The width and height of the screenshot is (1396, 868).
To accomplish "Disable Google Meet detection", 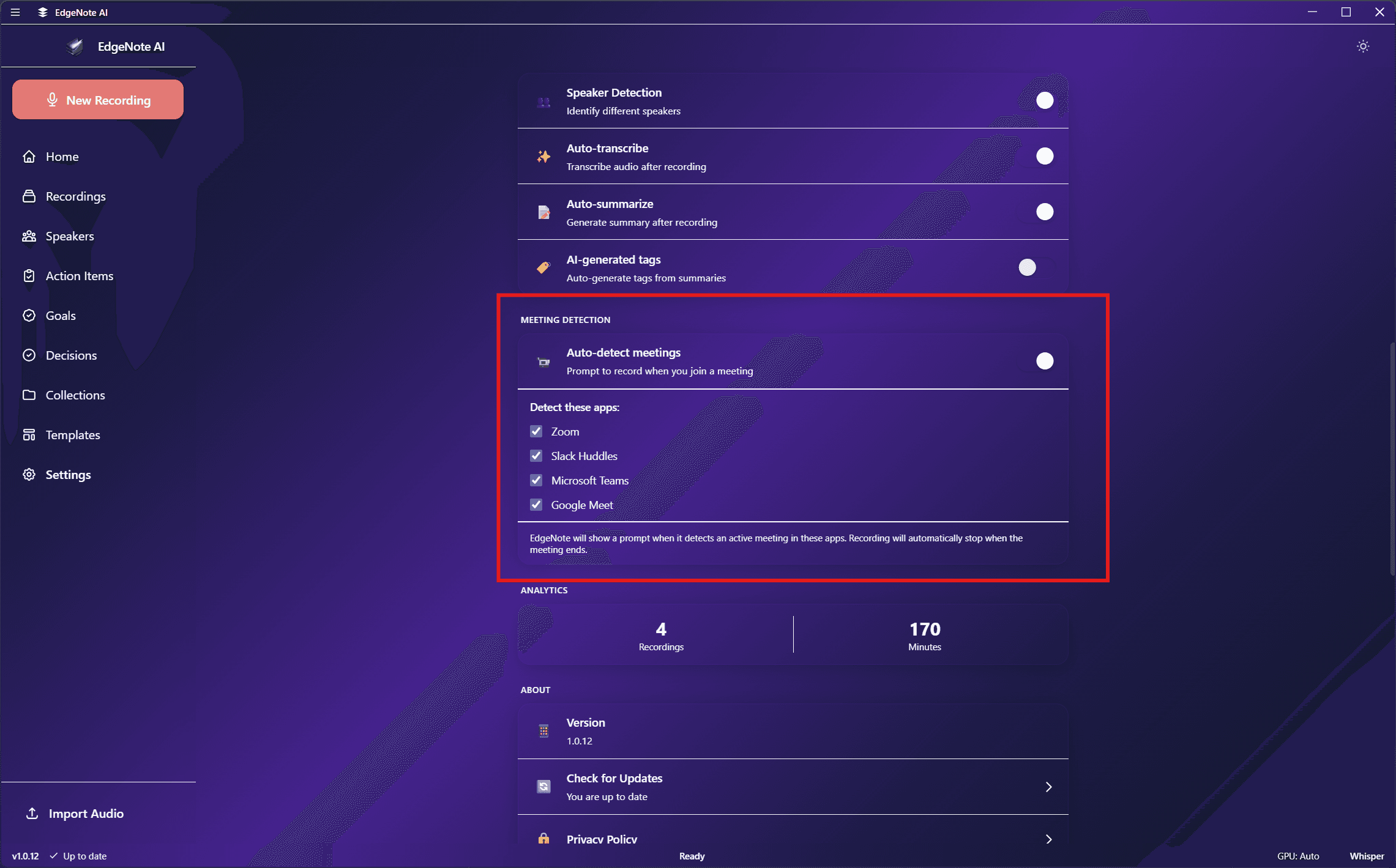I will tap(536, 505).
